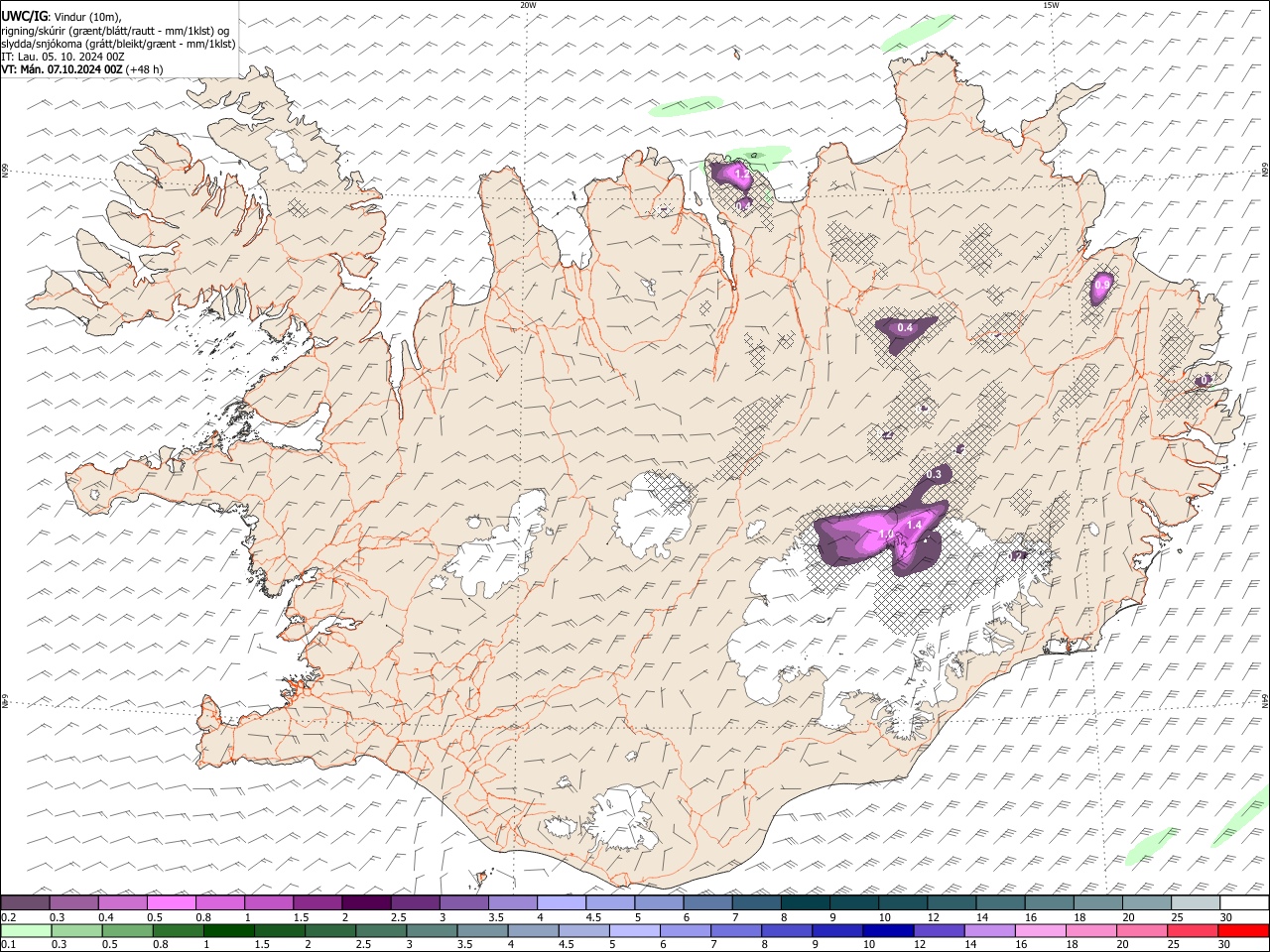The image size is (1270, 952).
Task: Select the 0.2 dark mauve swatch in snow legend
Action: (x=26, y=902)
